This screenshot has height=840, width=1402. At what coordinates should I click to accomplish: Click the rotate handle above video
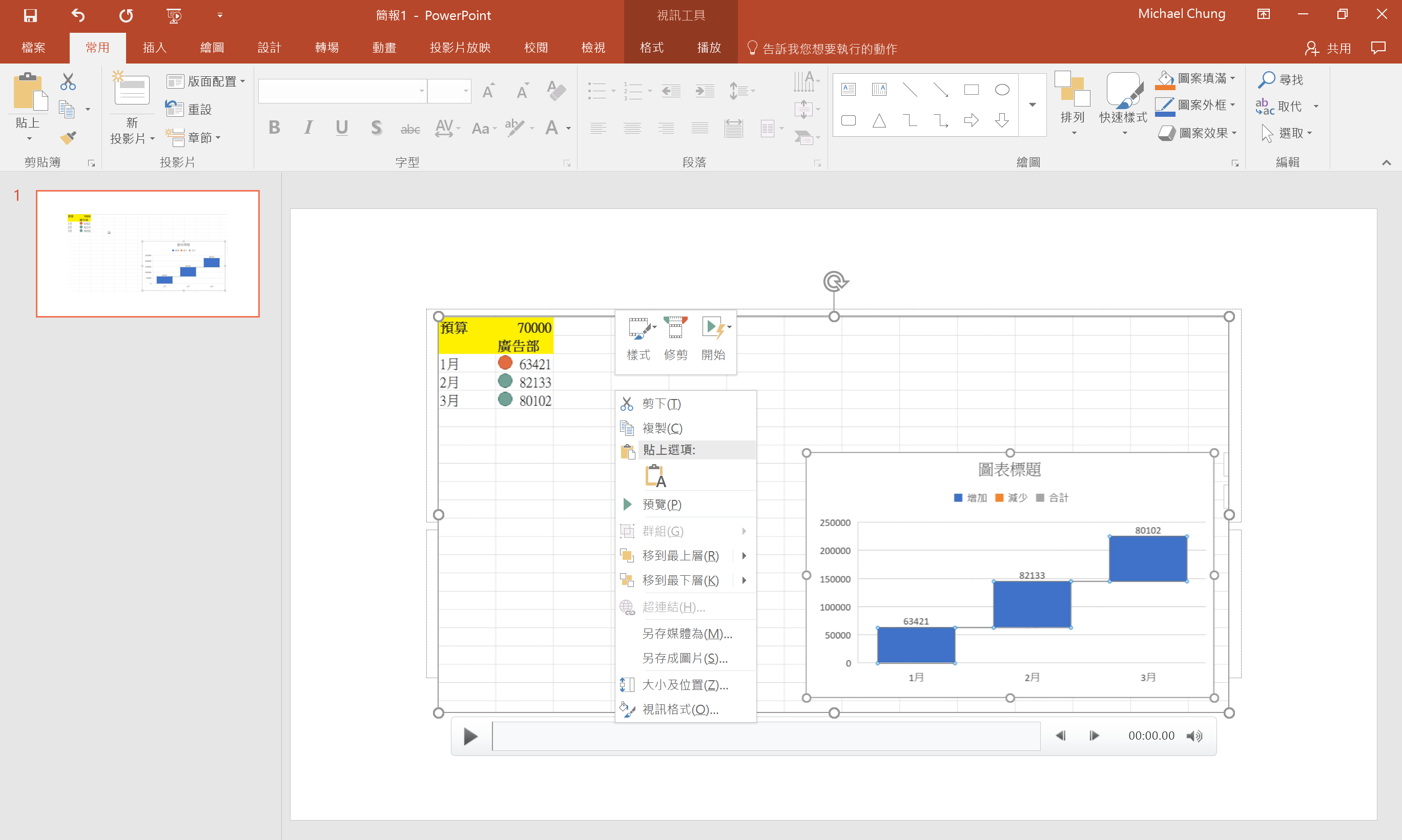point(834,281)
